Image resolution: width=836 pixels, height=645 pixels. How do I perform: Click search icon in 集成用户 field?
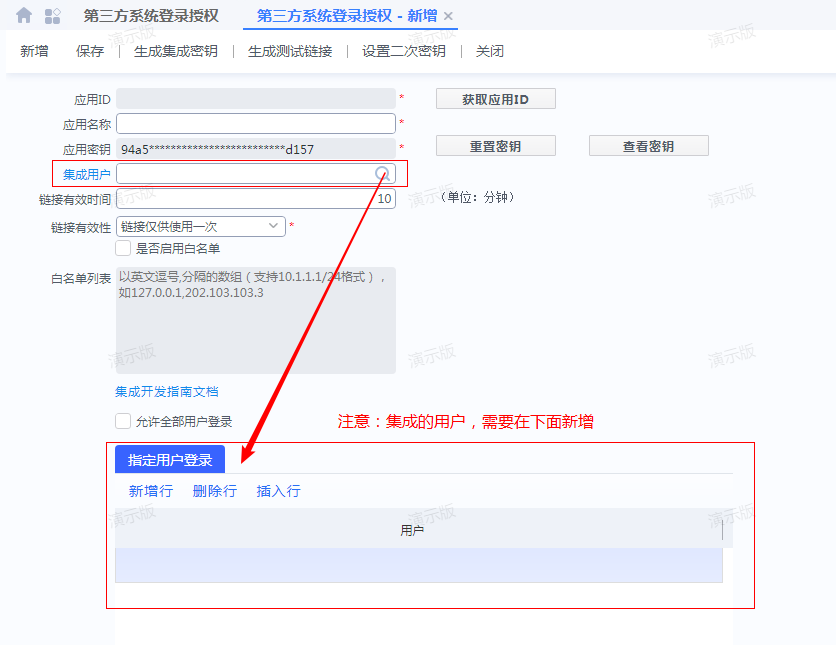[x=382, y=174]
